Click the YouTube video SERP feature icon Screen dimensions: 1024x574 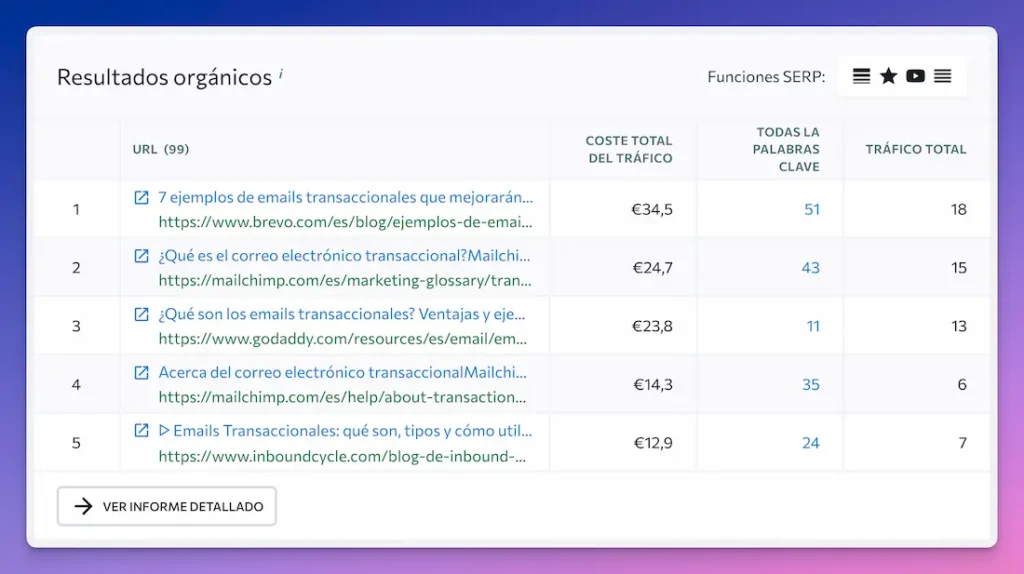[x=915, y=76]
